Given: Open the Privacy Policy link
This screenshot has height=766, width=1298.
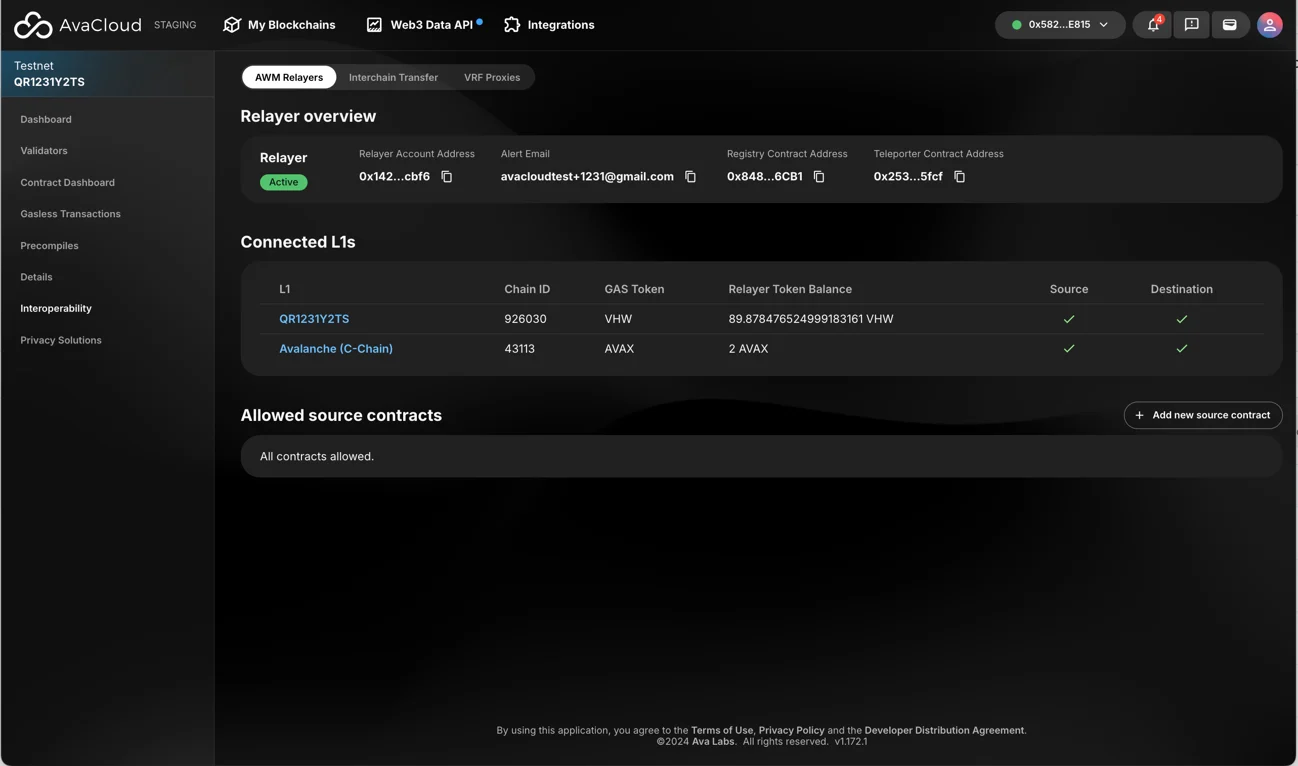Looking at the screenshot, I should (x=791, y=730).
